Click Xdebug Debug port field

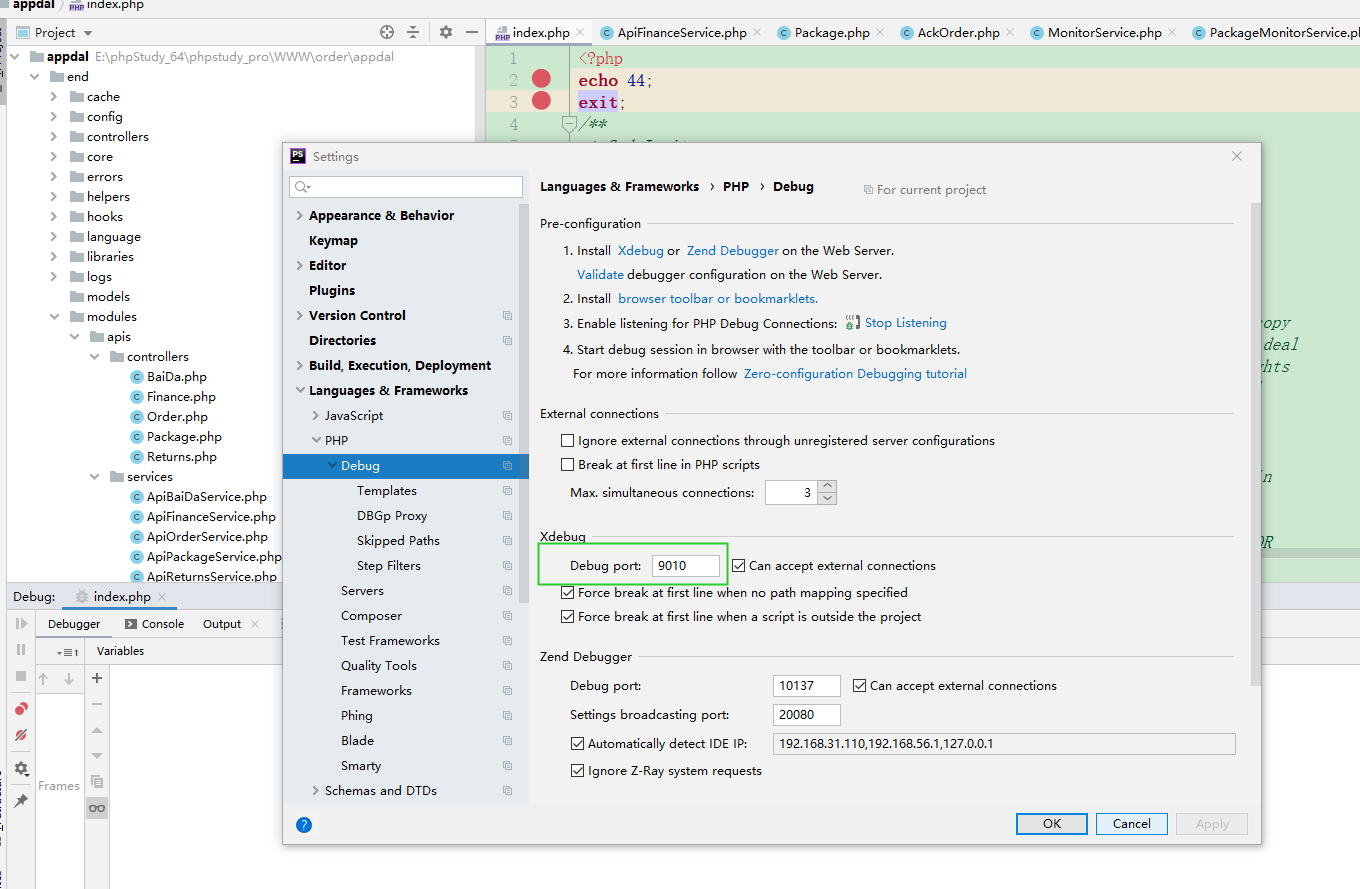(685, 566)
